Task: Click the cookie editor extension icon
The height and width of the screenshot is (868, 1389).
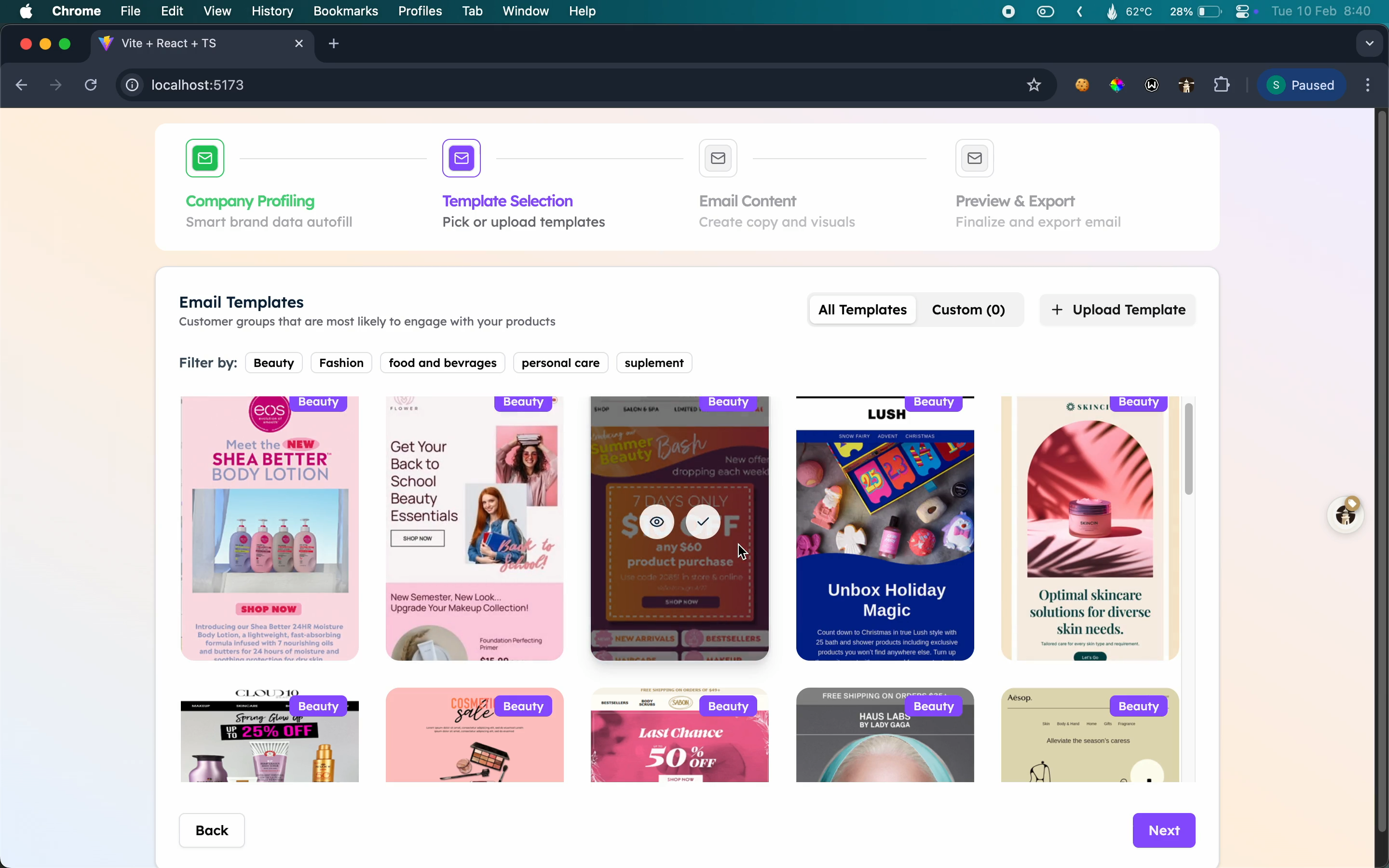Action: click(1082, 85)
